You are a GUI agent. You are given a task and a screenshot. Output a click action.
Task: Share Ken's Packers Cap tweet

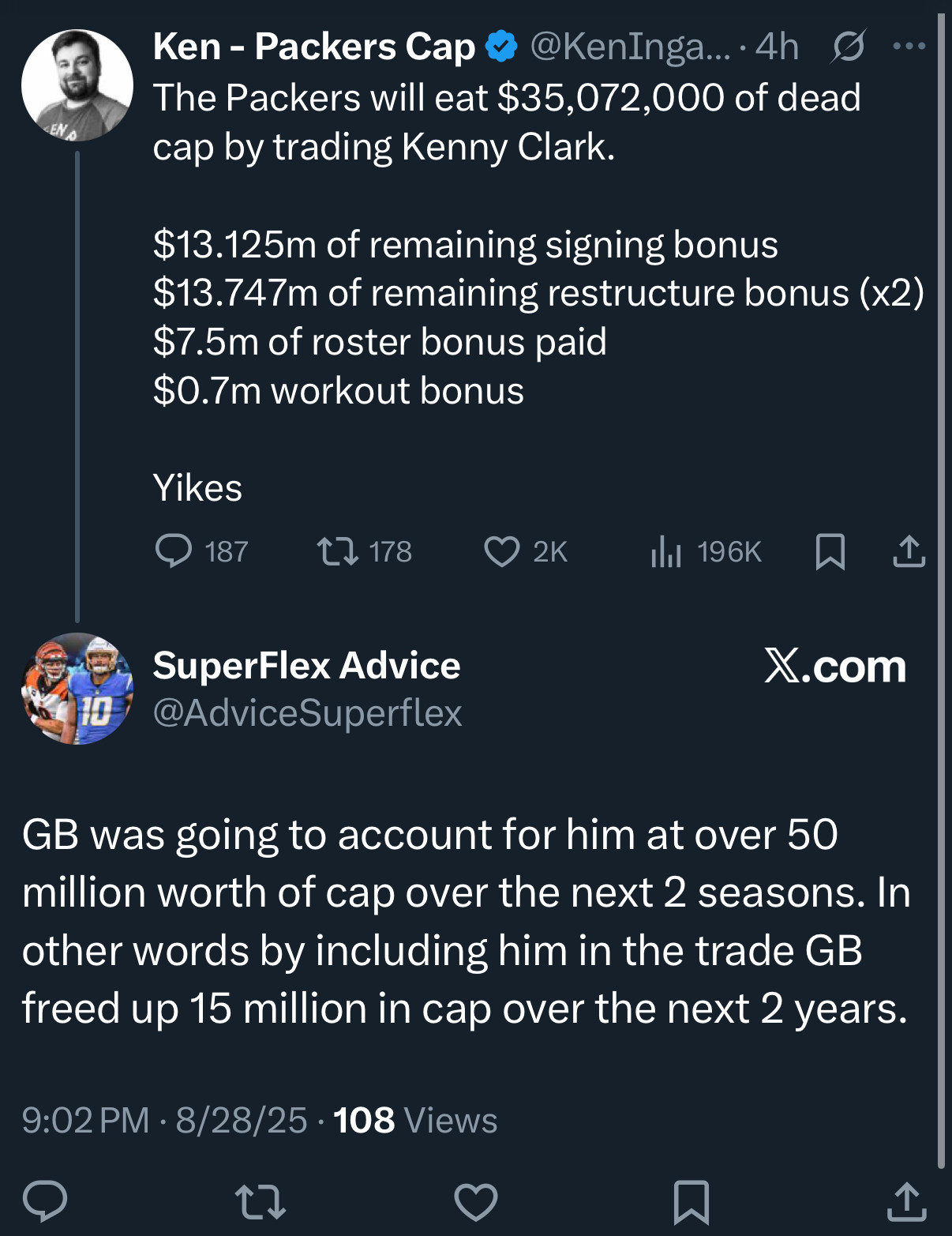tap(909, 551)
